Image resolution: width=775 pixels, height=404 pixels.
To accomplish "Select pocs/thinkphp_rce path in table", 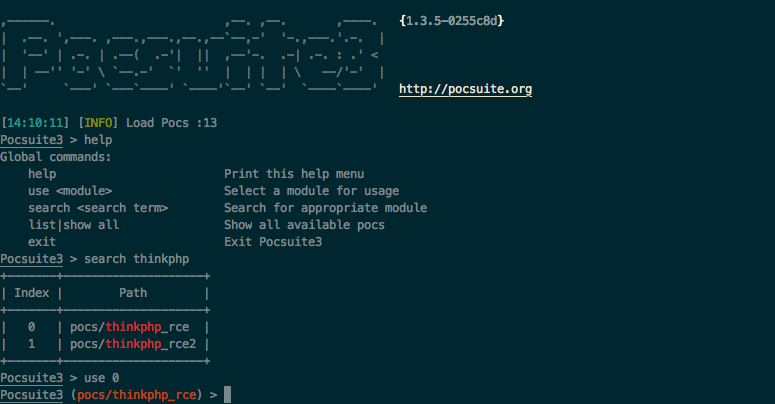I will [x=129, y=327].
